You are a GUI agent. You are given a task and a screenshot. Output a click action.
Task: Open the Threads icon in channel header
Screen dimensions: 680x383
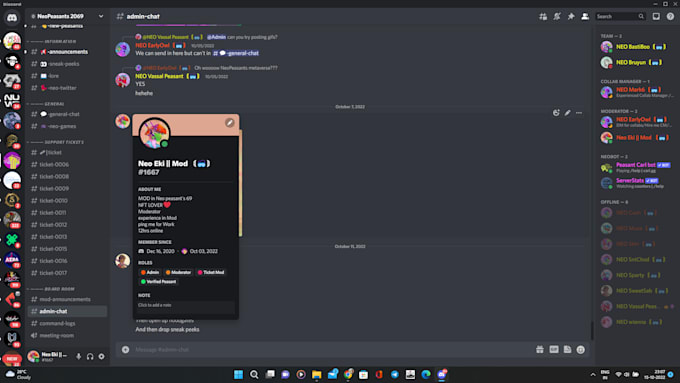coord(543,16)
